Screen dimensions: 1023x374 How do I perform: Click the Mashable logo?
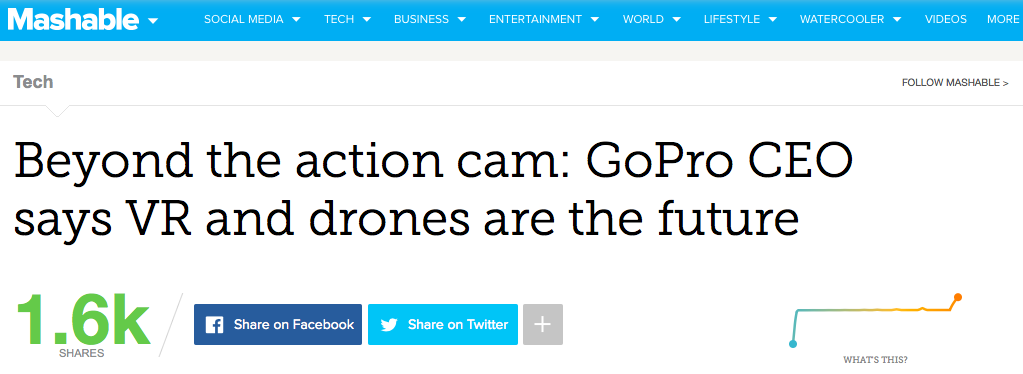point(73,19)
